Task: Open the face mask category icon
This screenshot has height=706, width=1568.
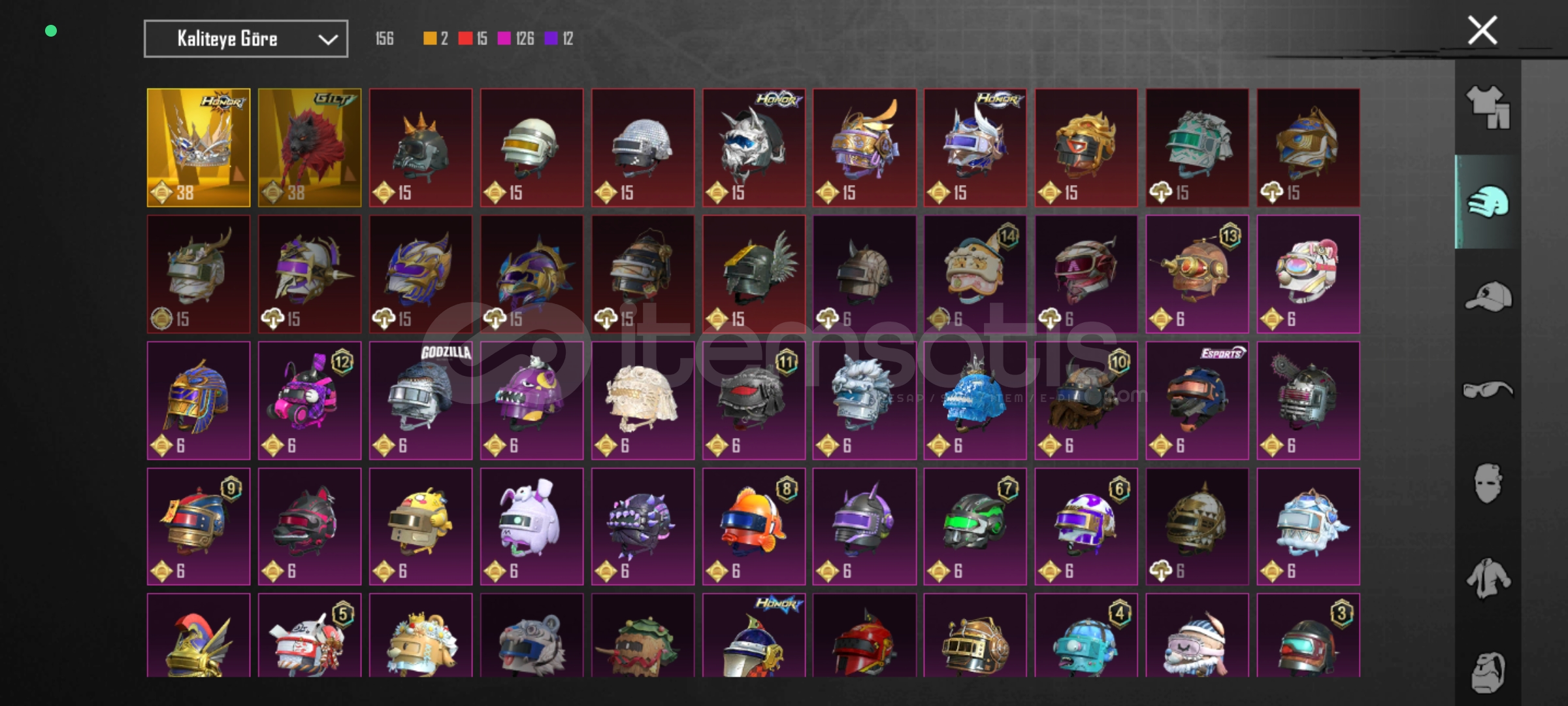Action: tap(1488, 484)
